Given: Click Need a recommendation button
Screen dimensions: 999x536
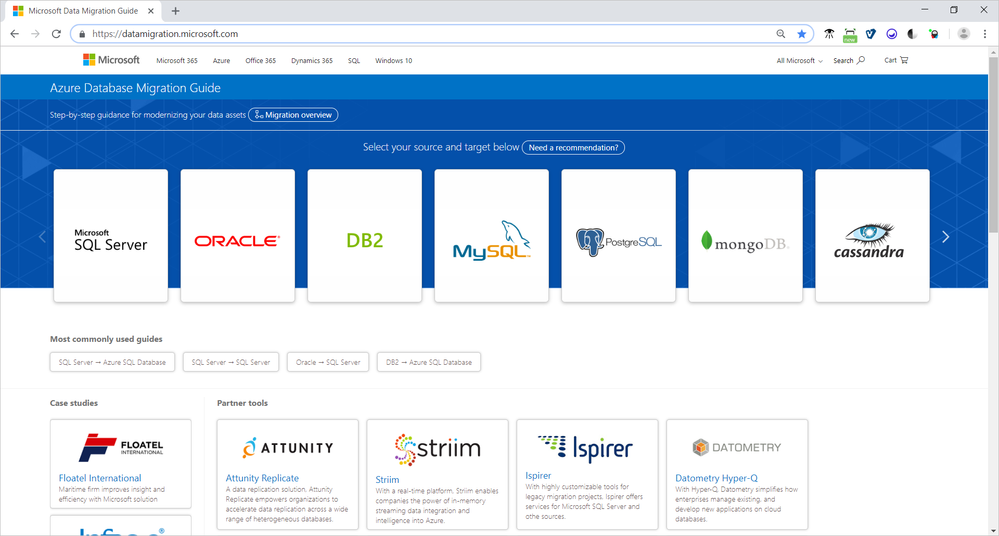Looking at the screenshot, I should 573,147.
